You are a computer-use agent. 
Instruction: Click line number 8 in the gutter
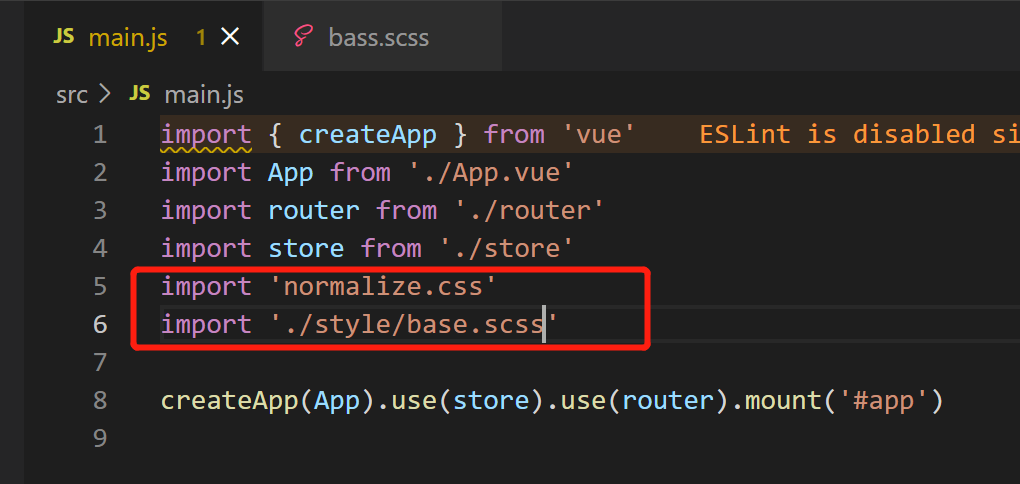(x=99, y=401)
